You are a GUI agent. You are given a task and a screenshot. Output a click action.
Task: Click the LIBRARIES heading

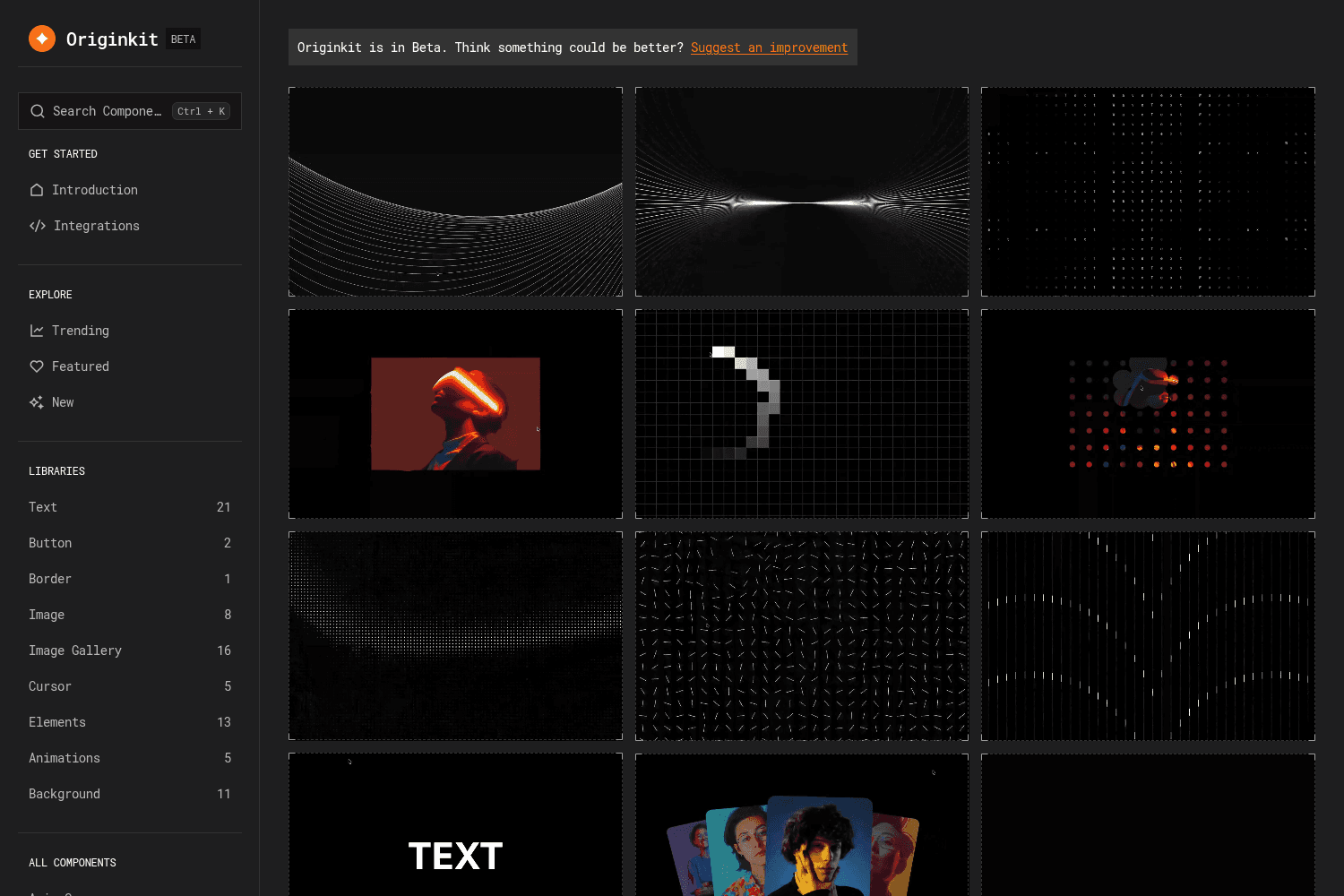[x=56, y=471]
